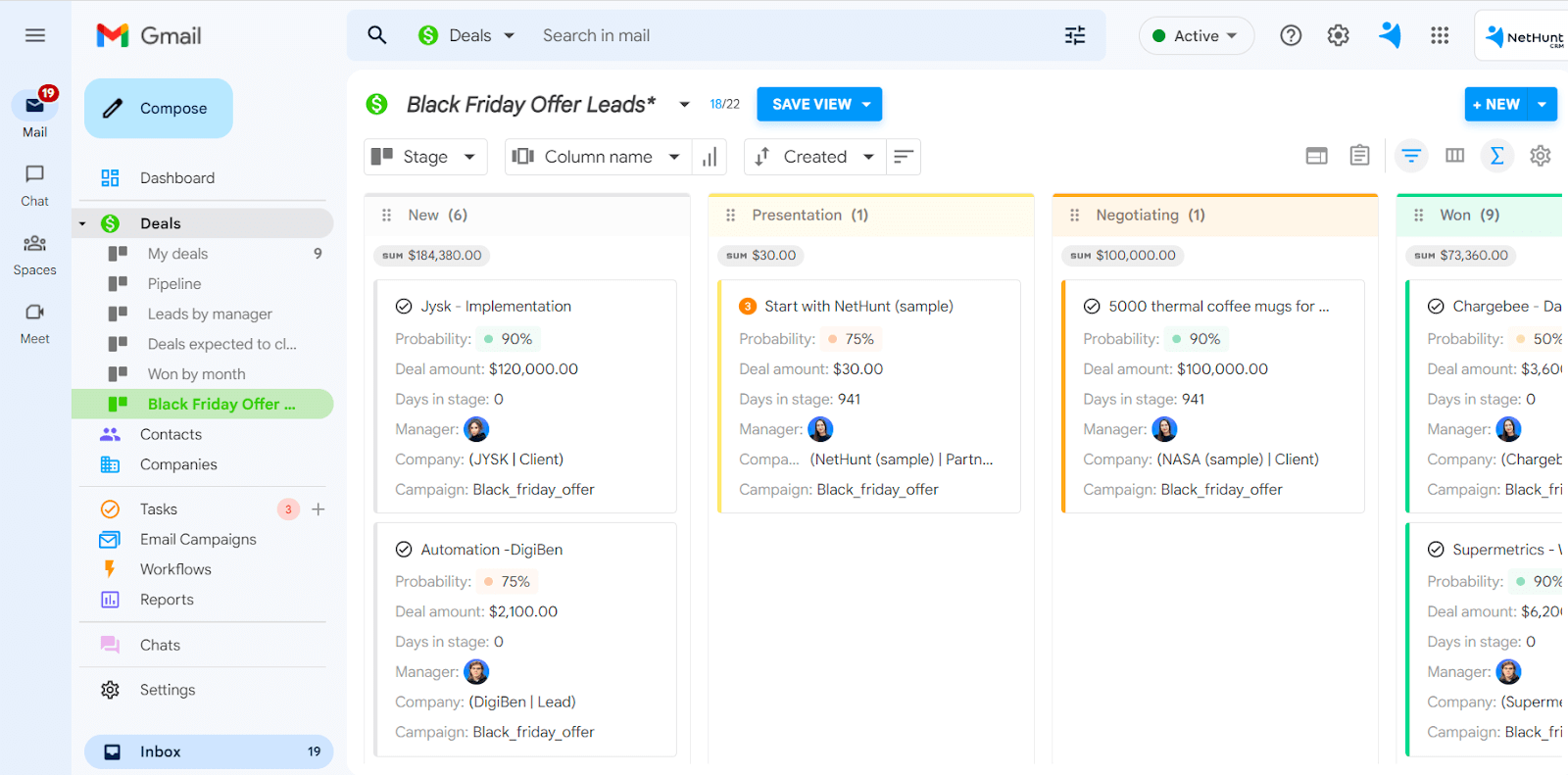Toggle check circle on Automation -DigiBen card
This screenshot has width=1568, height=775.
404,550
